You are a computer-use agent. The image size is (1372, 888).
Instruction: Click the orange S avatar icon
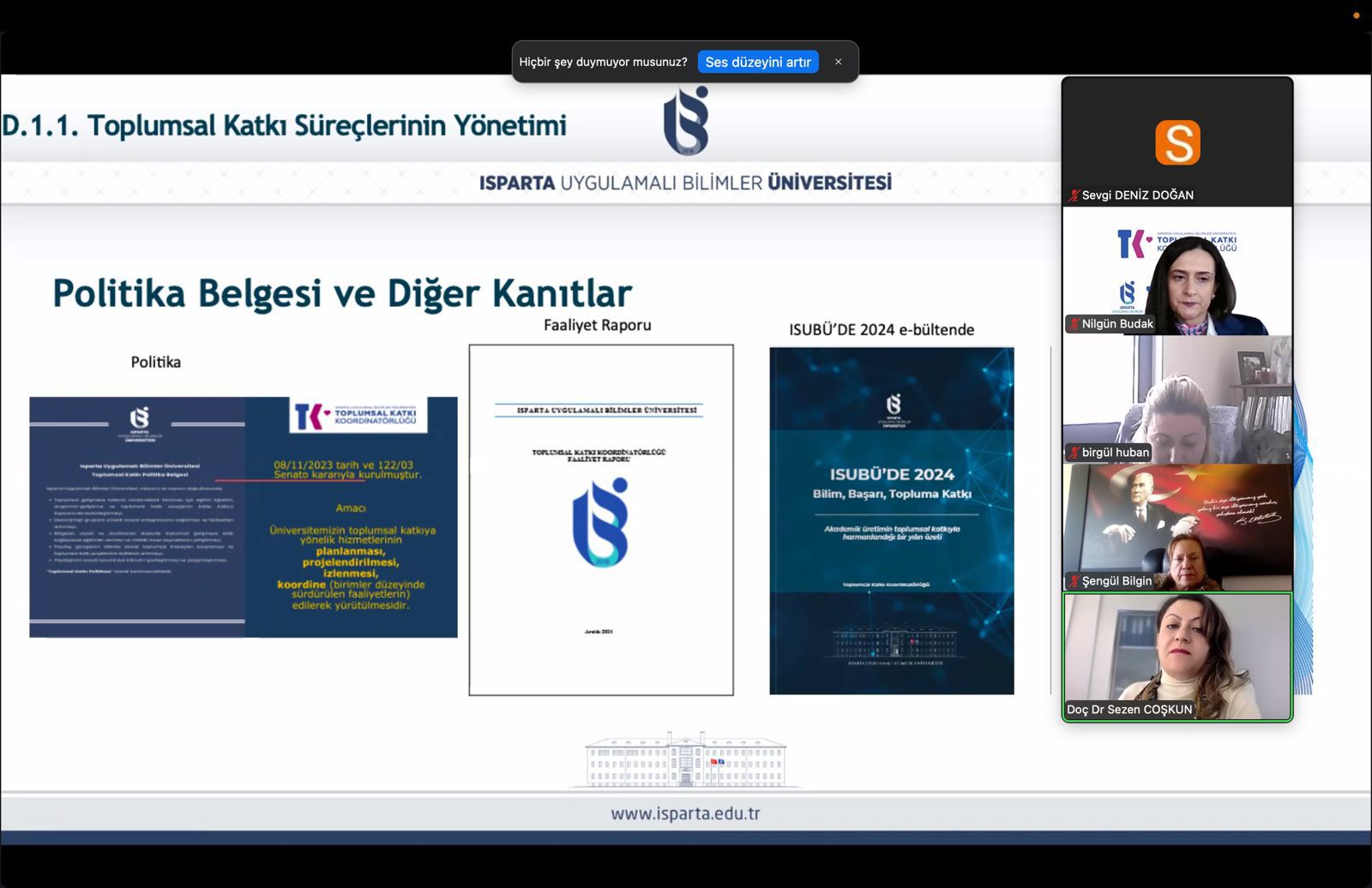click(x=1177, y=142)
